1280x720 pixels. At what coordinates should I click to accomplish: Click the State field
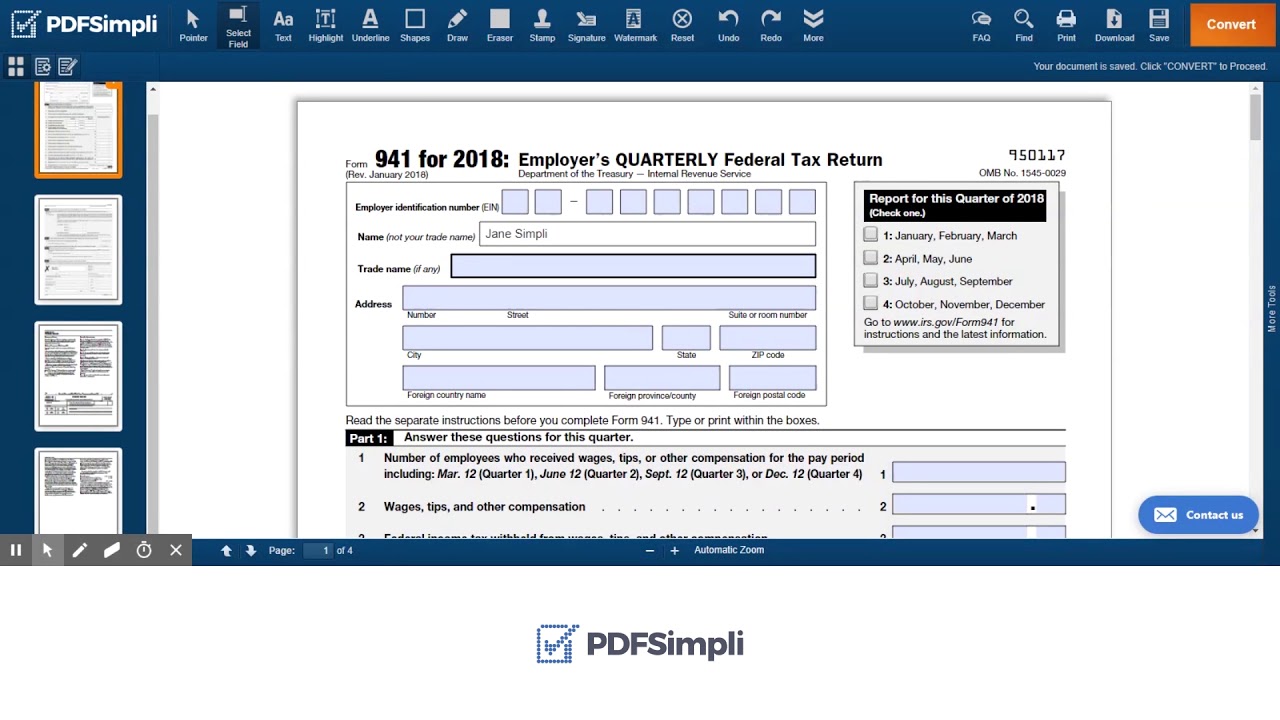pyautogui.click(x=686, y=338)
